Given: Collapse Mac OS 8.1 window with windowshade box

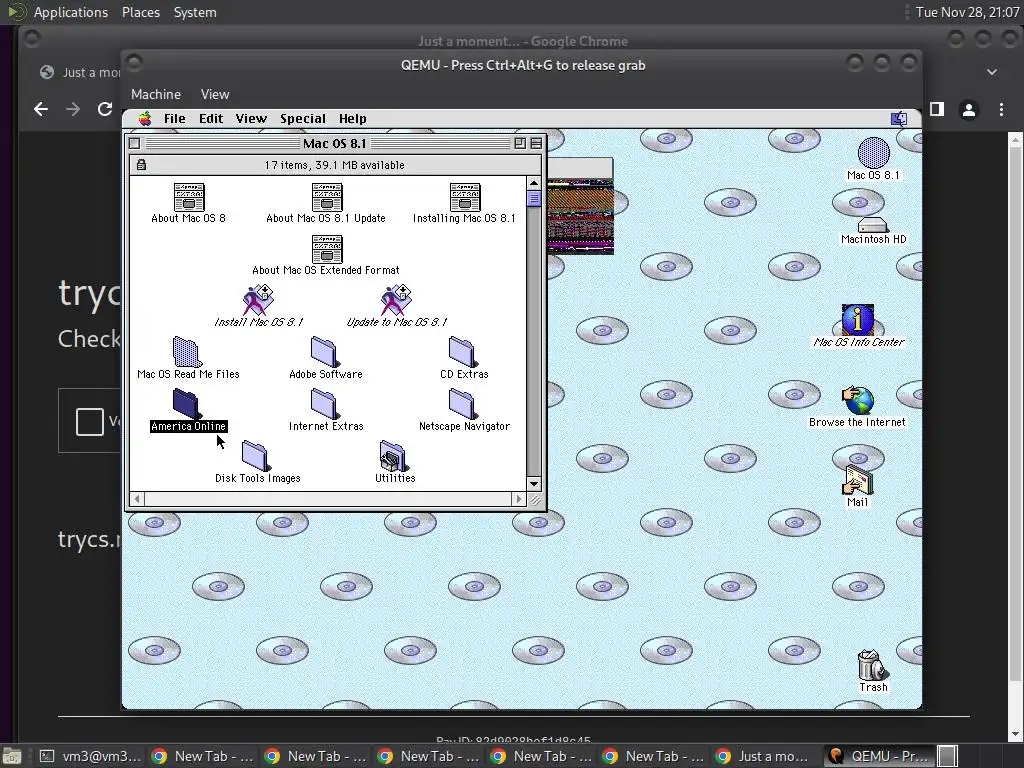Looking at the screenshot, I should [536, 144].
